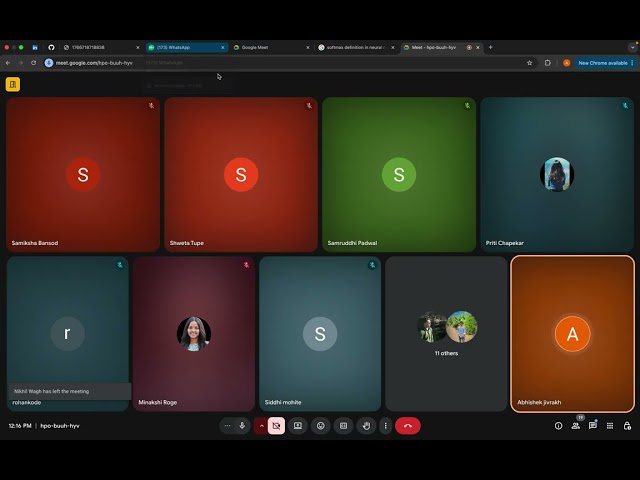This screenshot has width=640, height=480.
Task: Open the three-dot more options menu
Action: click(x=385, y=426)
